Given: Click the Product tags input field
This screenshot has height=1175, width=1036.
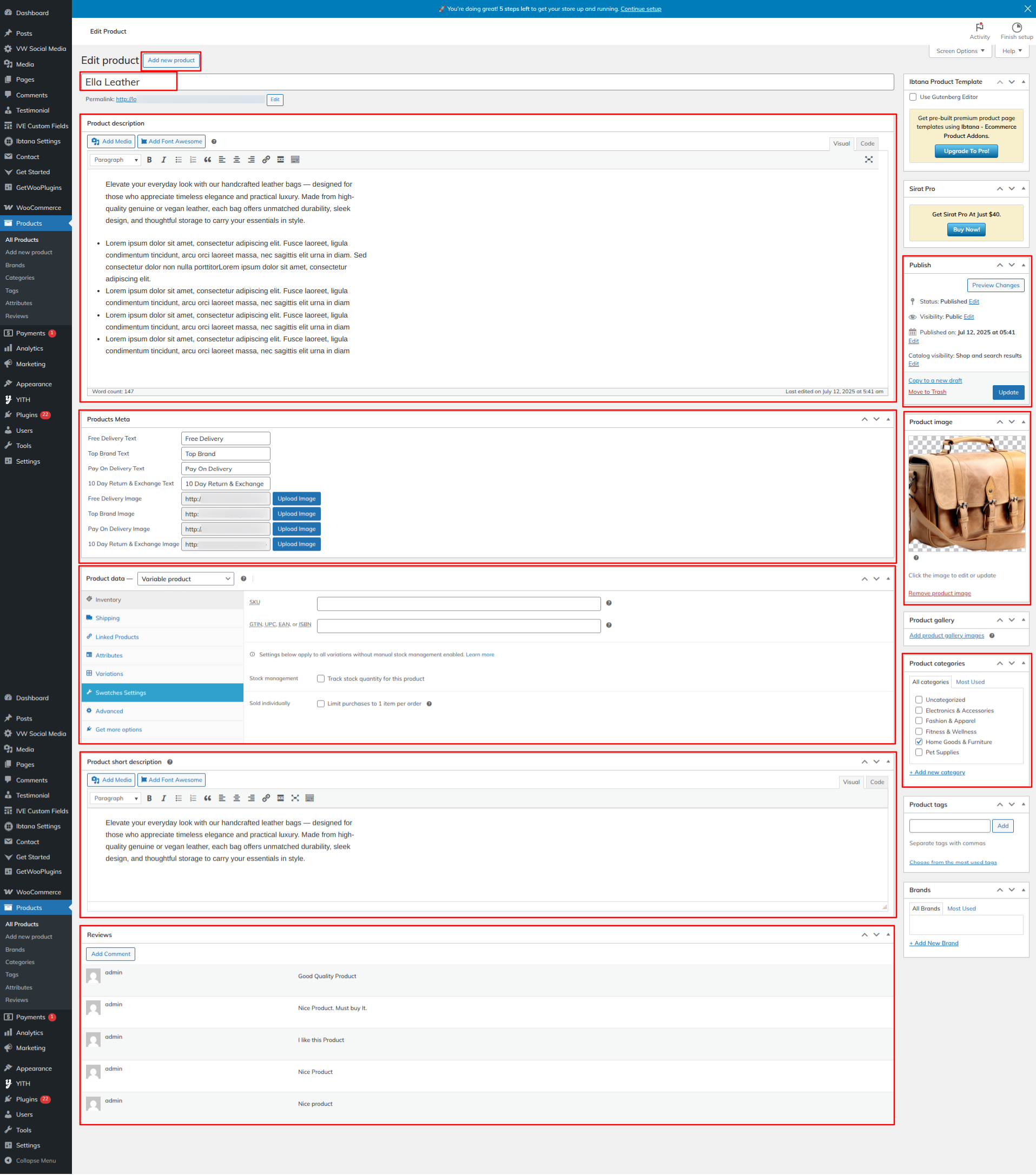Looking at the screenshot, I should coord(949,826).
